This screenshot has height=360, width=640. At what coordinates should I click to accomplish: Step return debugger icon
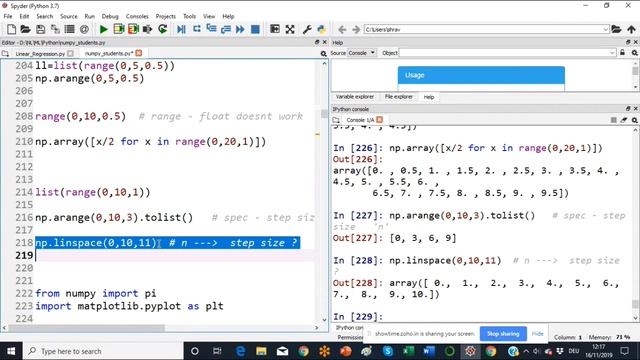click(226, 29)
